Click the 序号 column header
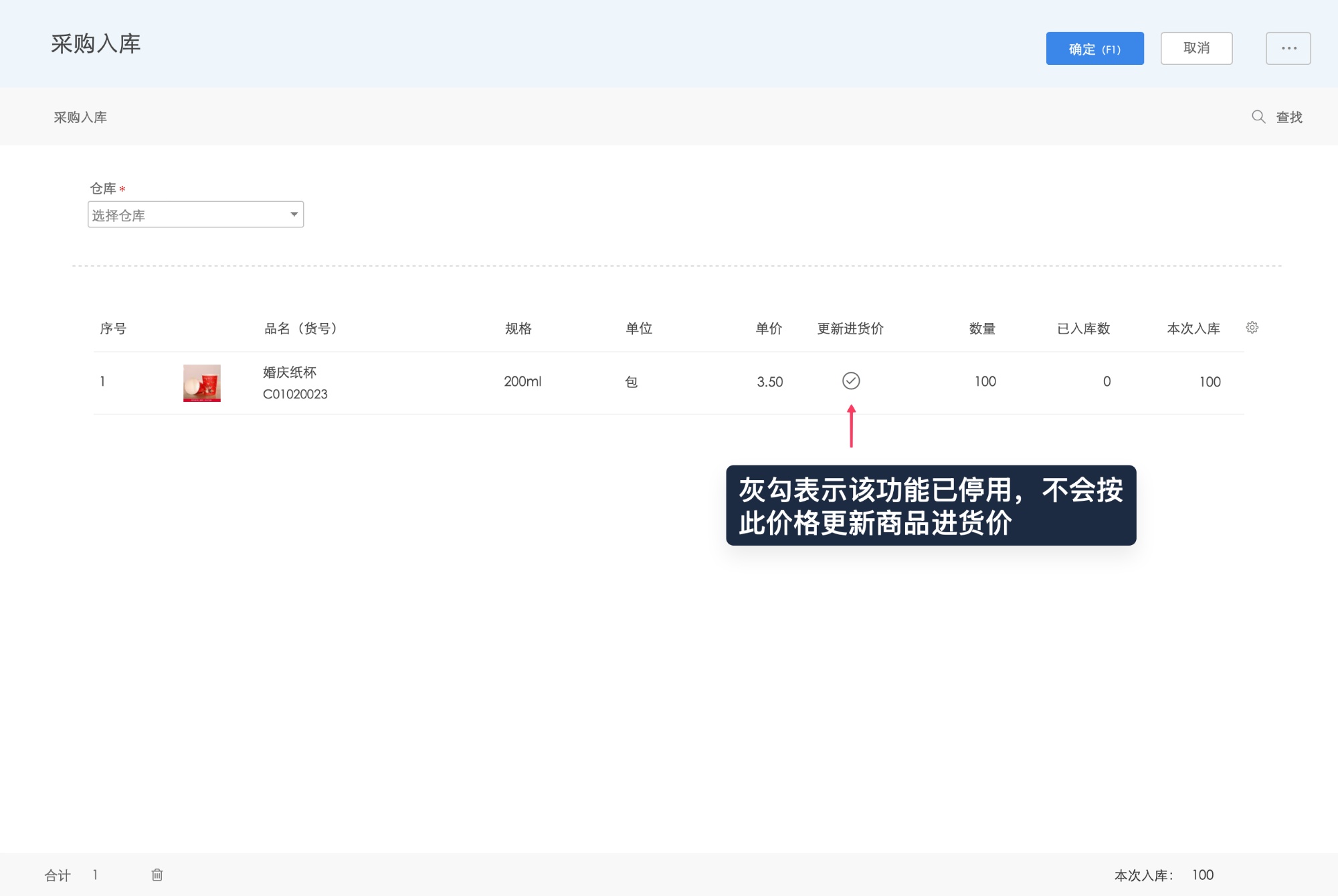The height and width of the screenshot is (896, 1338). pyautogui.click(x=113, y=328)
